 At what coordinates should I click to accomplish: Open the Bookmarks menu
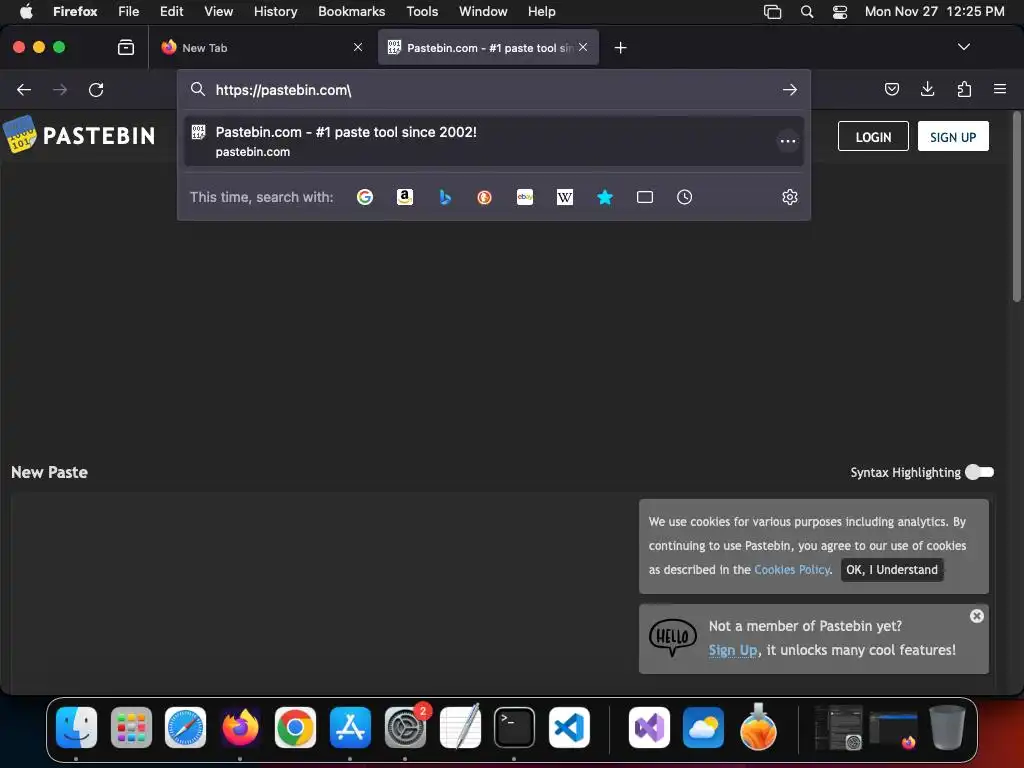point(351,11)
